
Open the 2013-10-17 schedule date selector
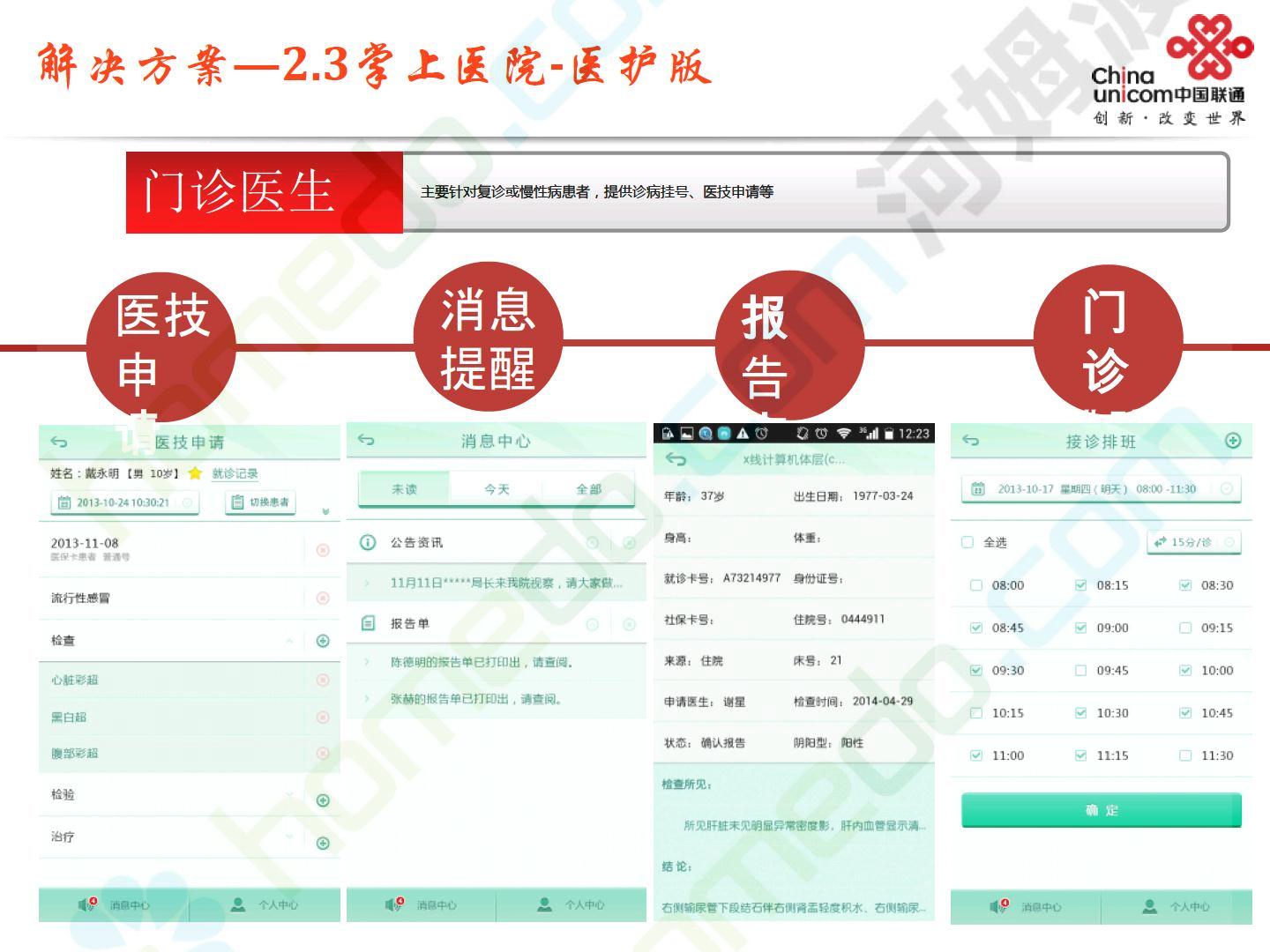[1100, 489]
